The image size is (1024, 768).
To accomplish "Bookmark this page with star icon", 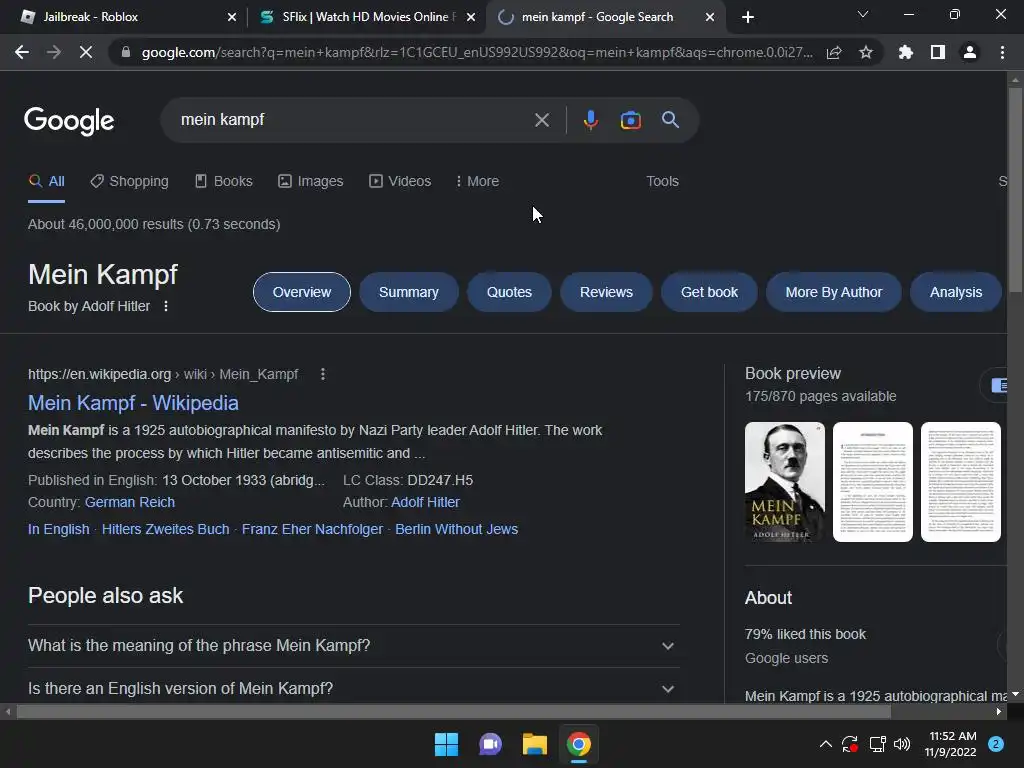I will (x=866, y=52).
